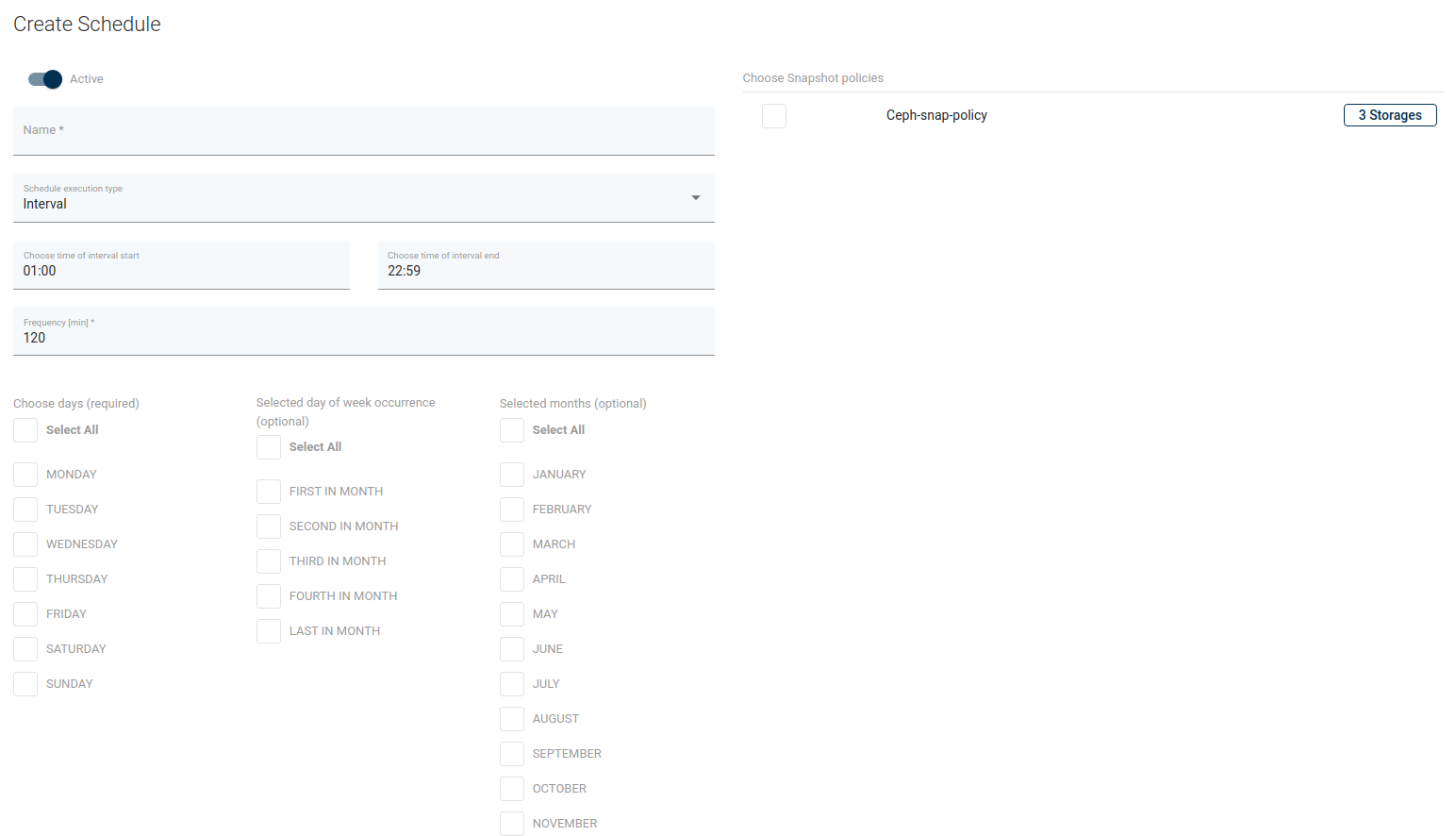Image resolution: width=1456 pixels, height=836 pixels.
Task: Open the Schedule execution type dropdown
Action: click(363, 198)
